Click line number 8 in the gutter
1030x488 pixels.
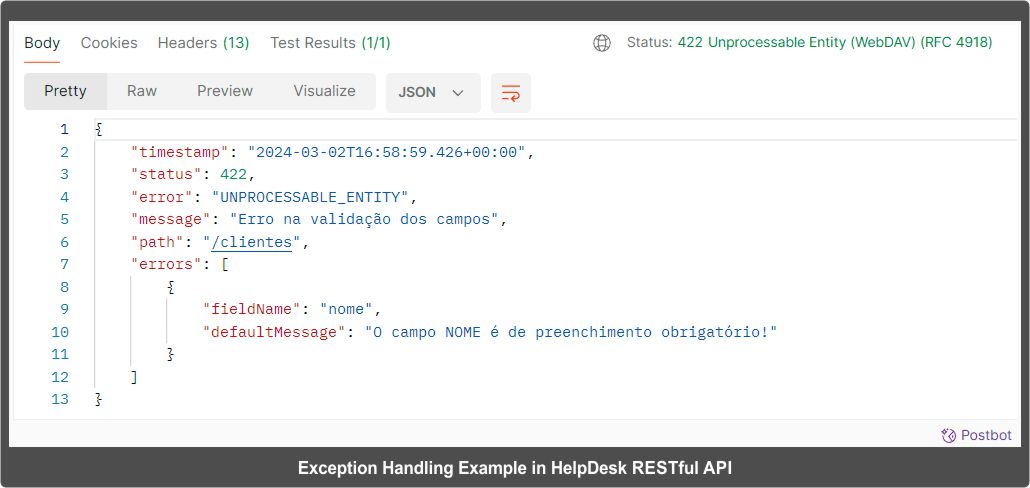click(64, 287)
